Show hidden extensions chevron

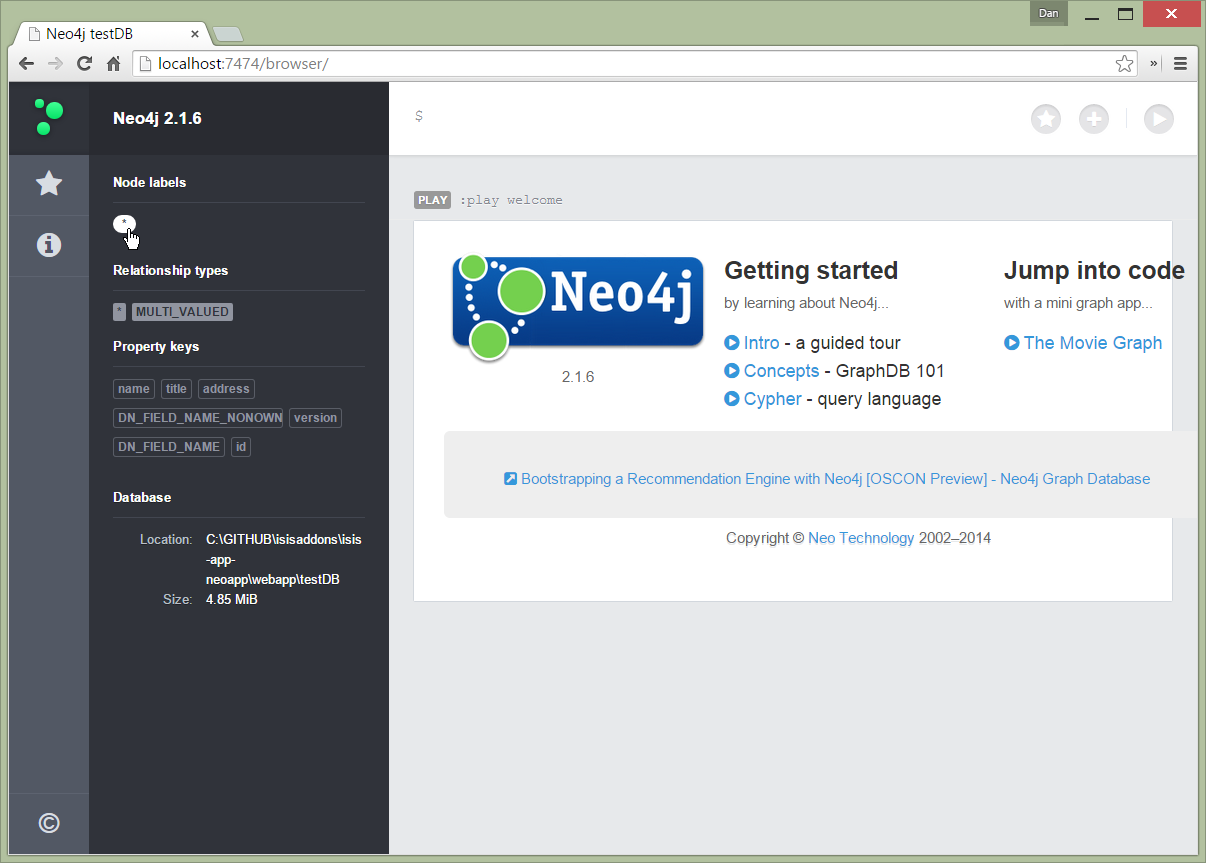(x=1153, y=63)
